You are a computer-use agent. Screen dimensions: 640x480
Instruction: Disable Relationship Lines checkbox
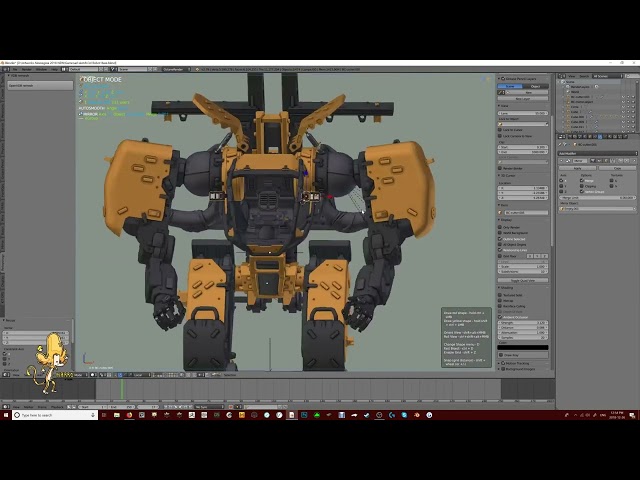click(500, 250)
